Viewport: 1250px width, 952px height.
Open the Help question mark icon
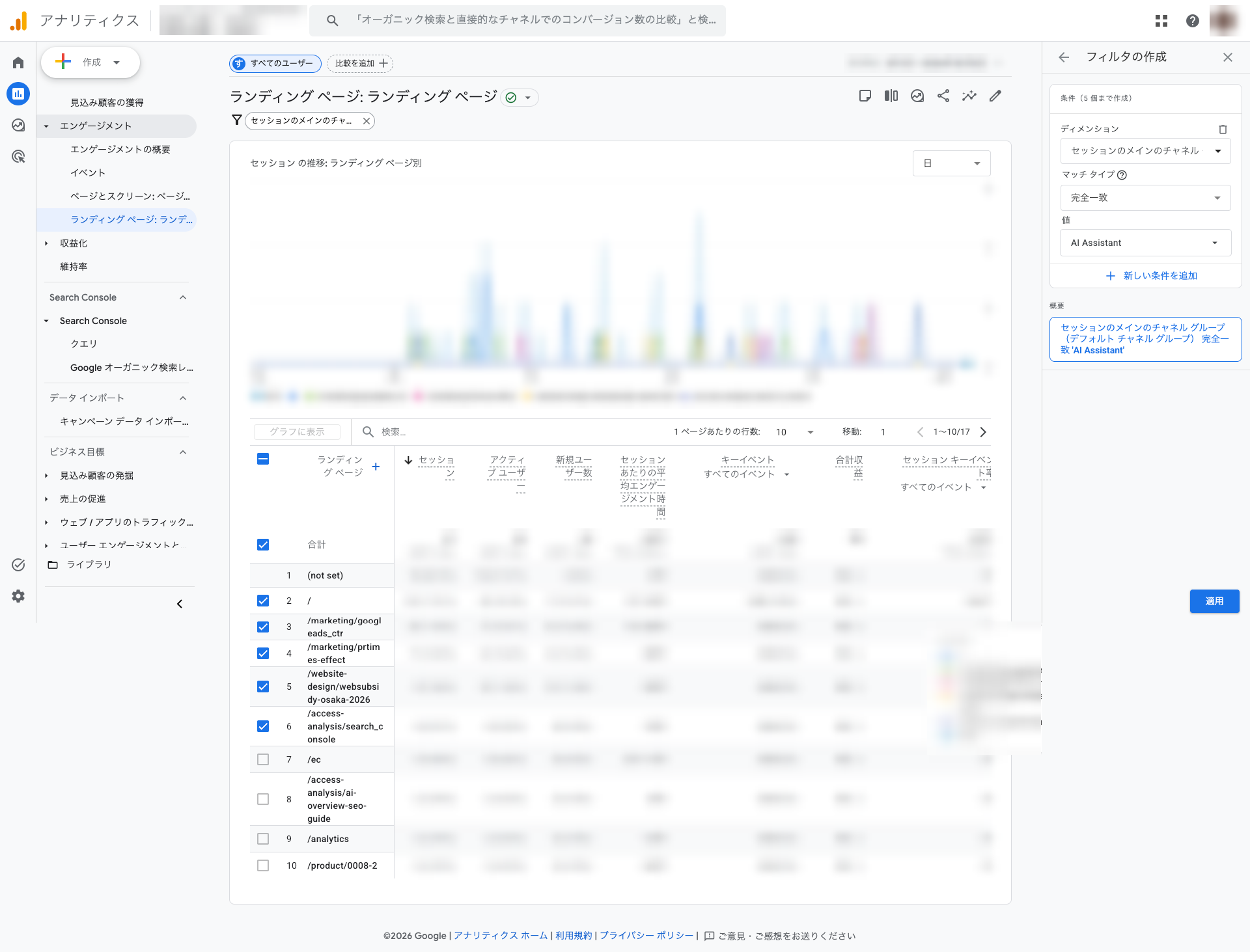[1193, 21]
